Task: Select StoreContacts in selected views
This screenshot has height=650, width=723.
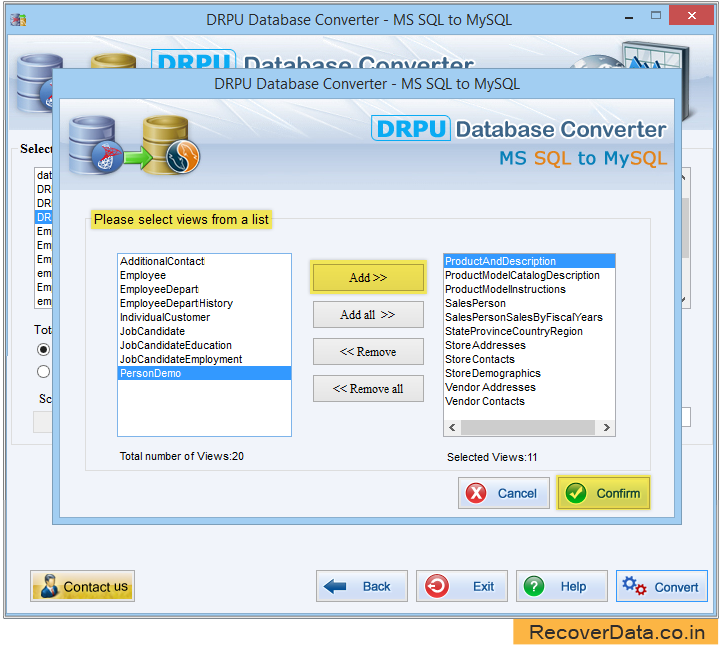Action: 529,359
